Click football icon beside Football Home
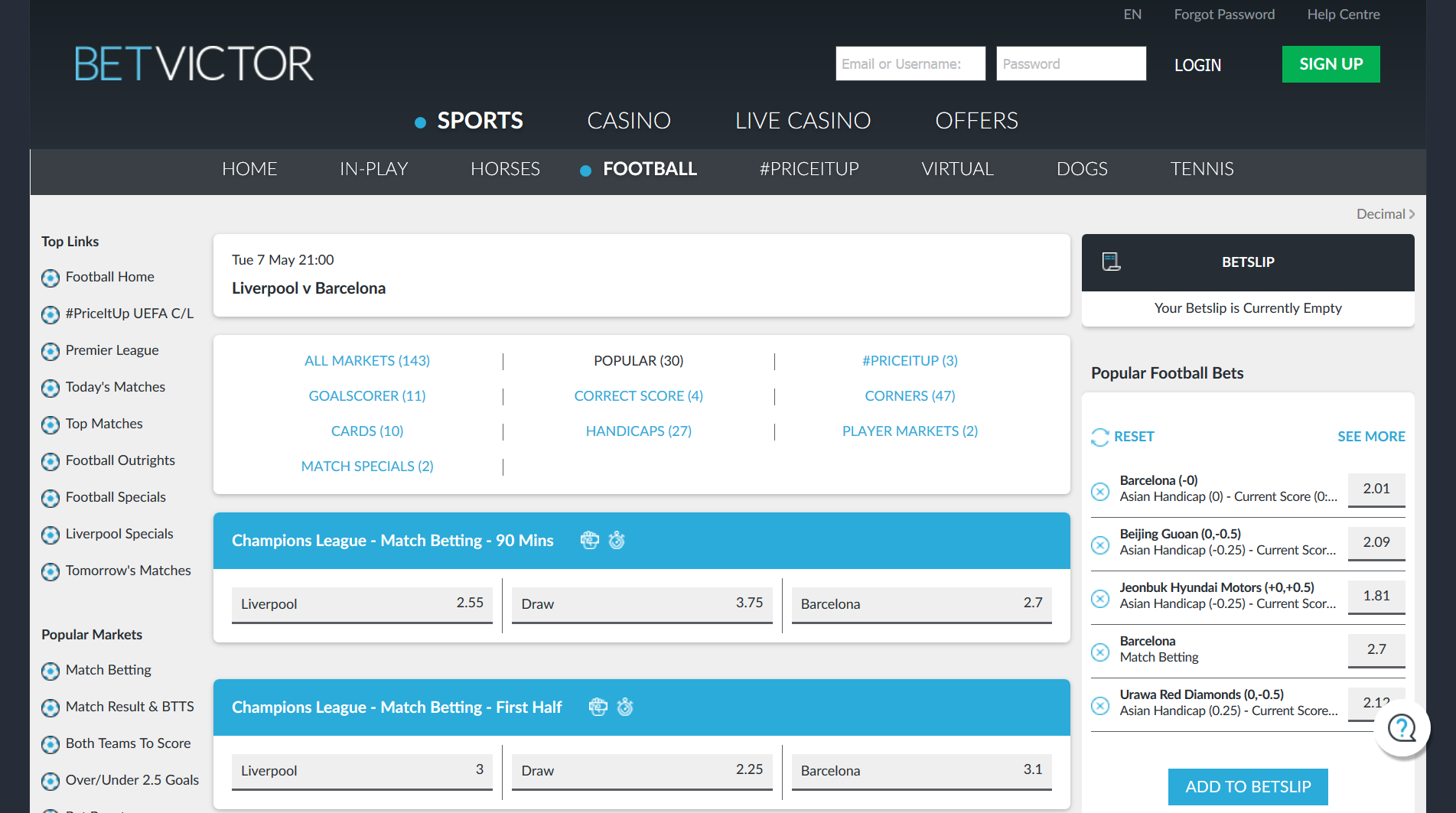 pyautogui.click(x=50, y=278)
